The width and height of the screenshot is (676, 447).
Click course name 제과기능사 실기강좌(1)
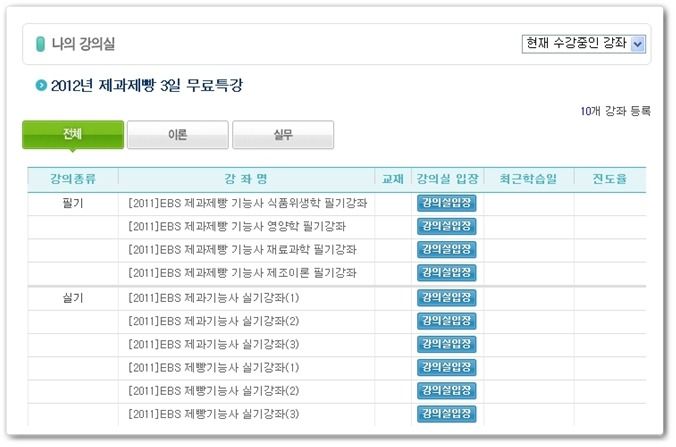[214, 298]
